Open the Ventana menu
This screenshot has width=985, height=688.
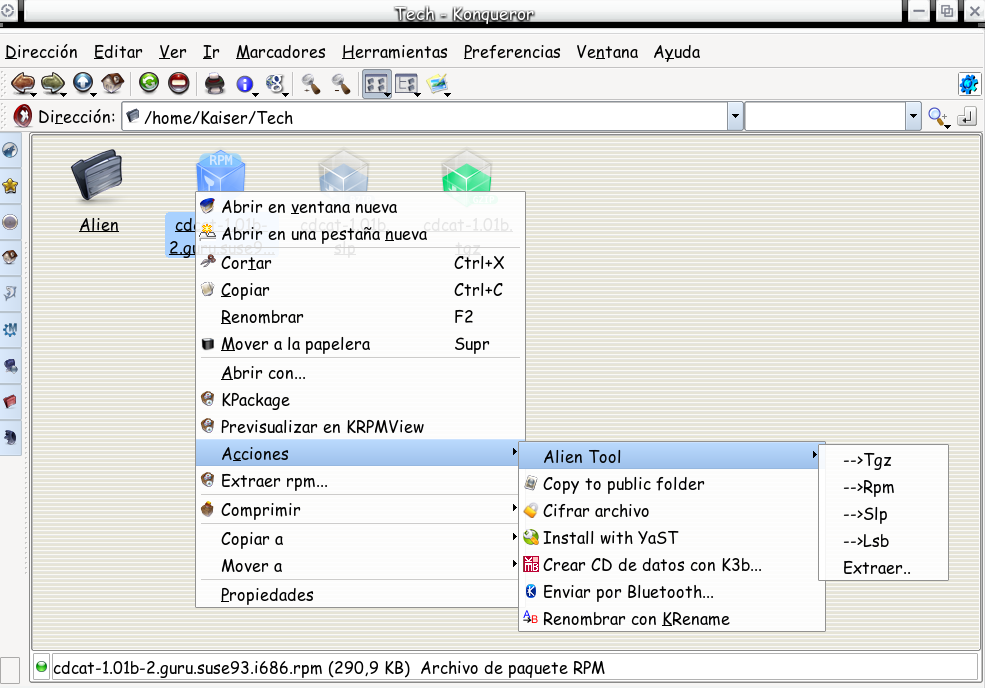(607, 52)
